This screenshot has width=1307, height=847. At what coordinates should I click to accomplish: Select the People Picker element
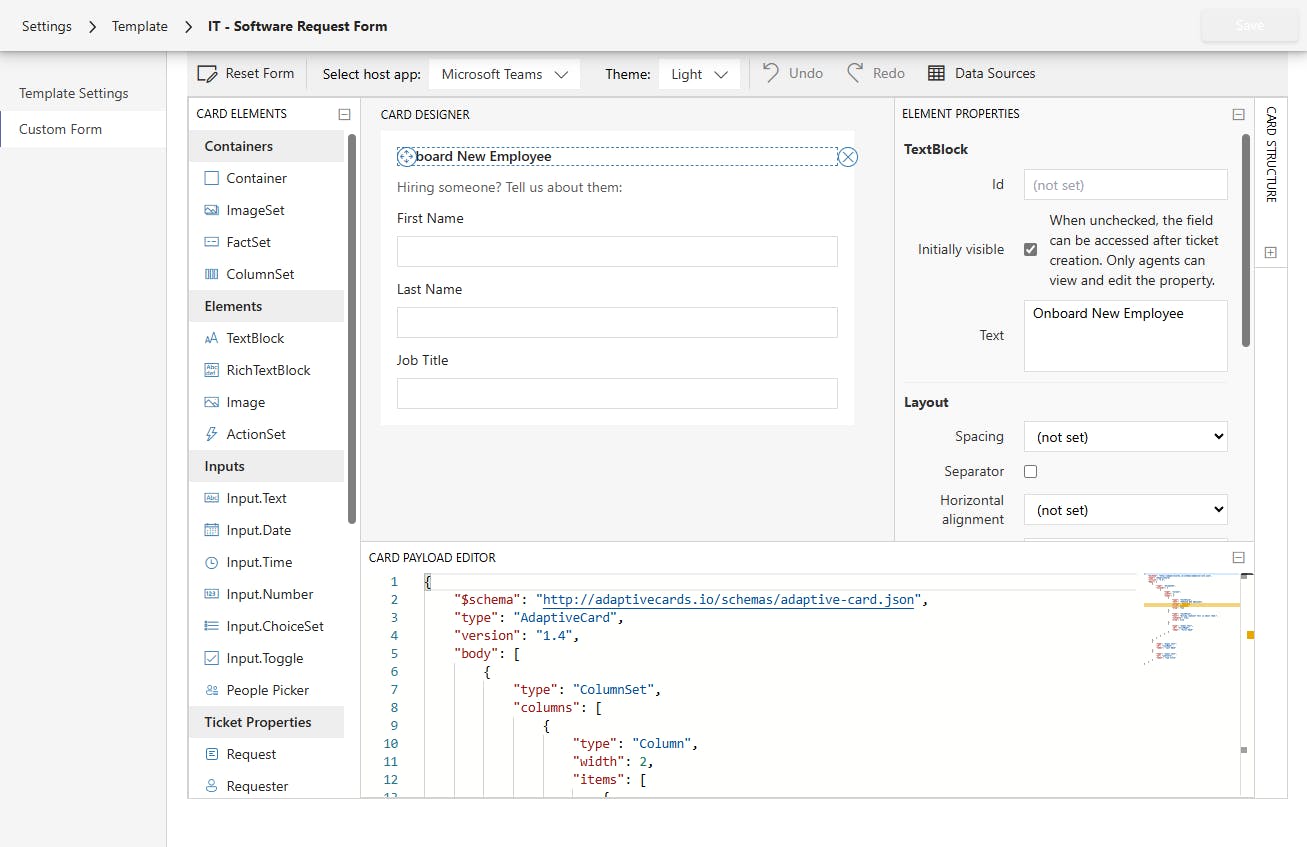click(x=267, y=690)
